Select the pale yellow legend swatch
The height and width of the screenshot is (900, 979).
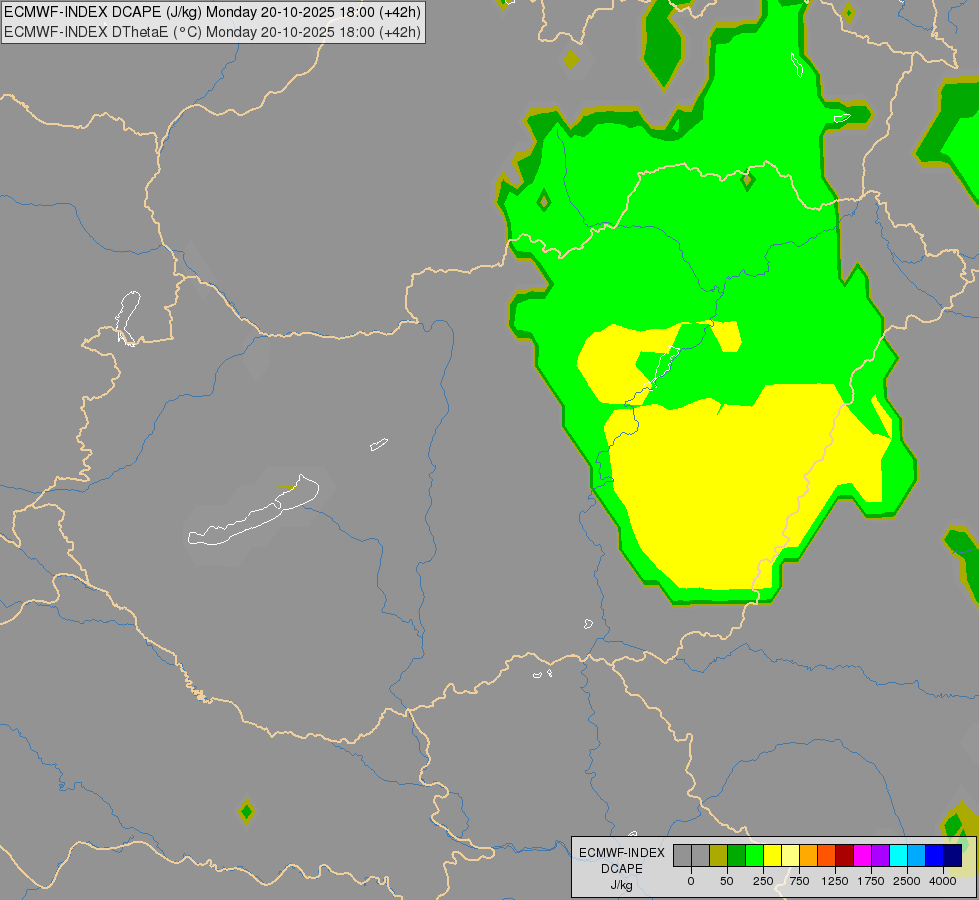pos(790,855)
